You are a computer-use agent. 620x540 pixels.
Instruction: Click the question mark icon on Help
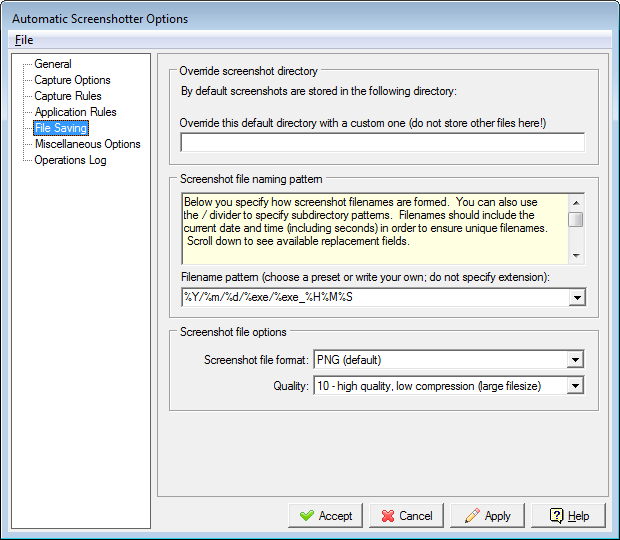pyautogui.click(x=554, y=516)
